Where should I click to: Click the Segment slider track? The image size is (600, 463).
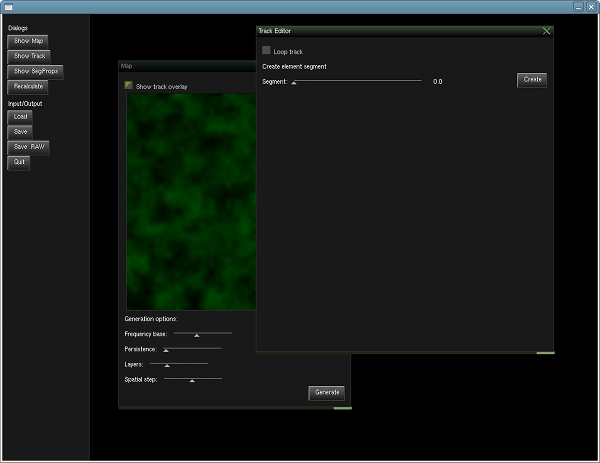[x=356, y=81]
